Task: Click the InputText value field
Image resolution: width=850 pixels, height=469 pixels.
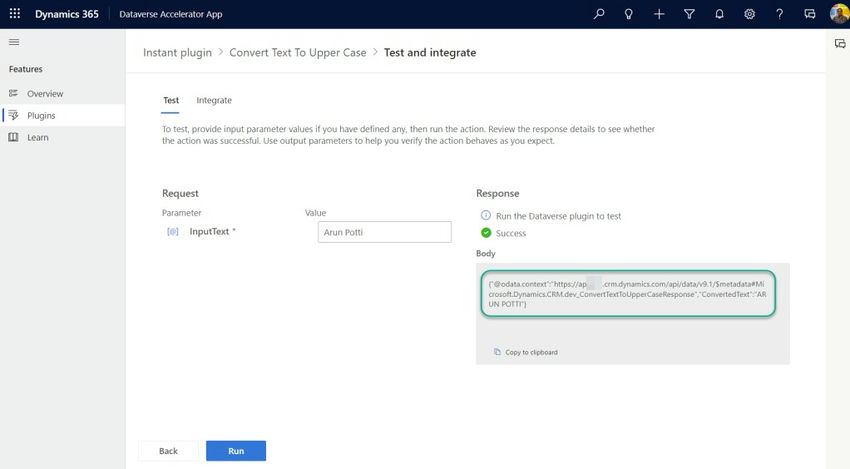Action: [x=384, y=232]
